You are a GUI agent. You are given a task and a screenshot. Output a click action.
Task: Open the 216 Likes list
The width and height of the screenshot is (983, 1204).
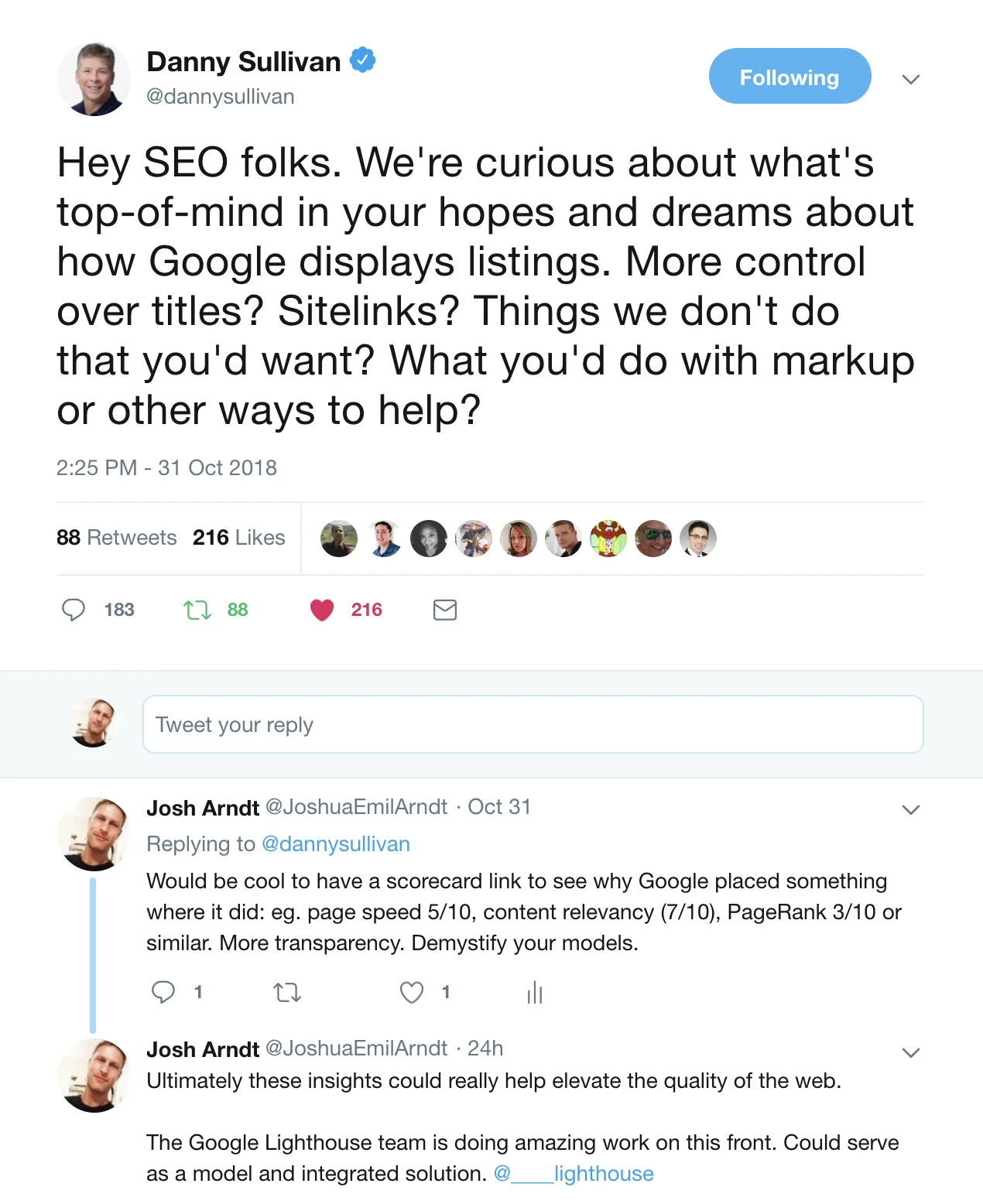click(238, 538)
